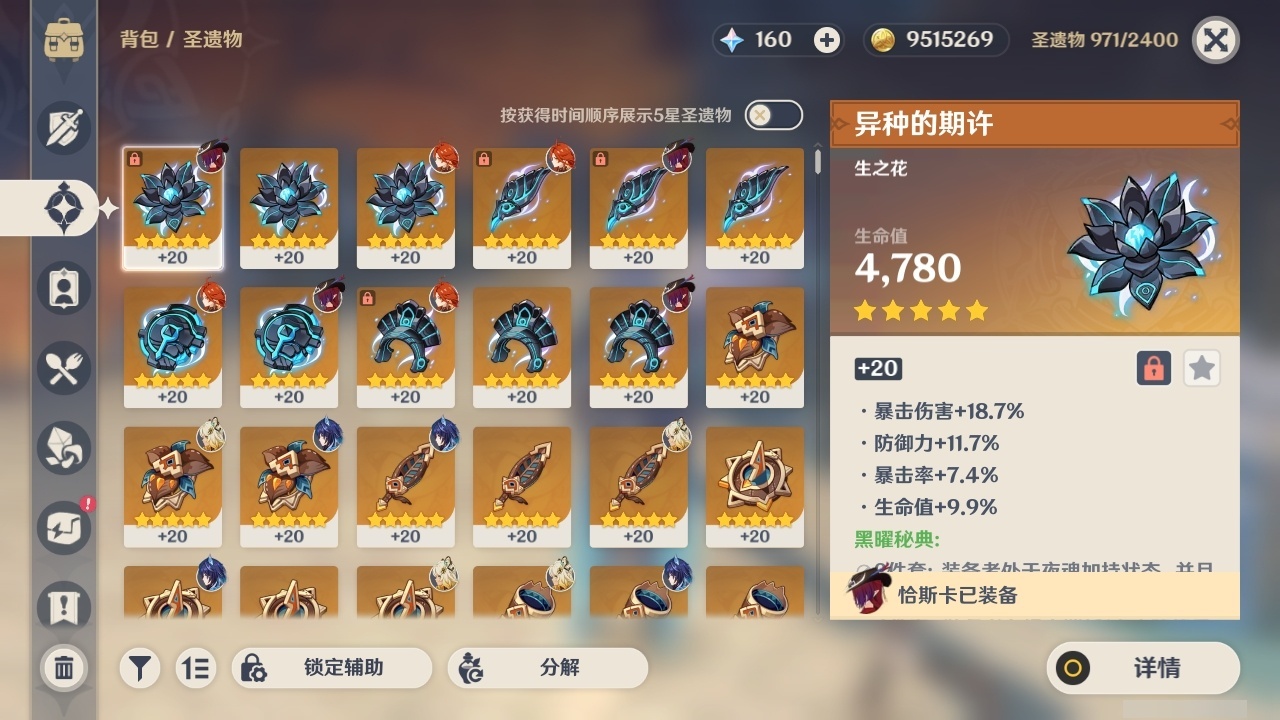This screenshot has width=1280, height=720.
Task: Toggle the star favorite mark
Action: [1202, 368]
